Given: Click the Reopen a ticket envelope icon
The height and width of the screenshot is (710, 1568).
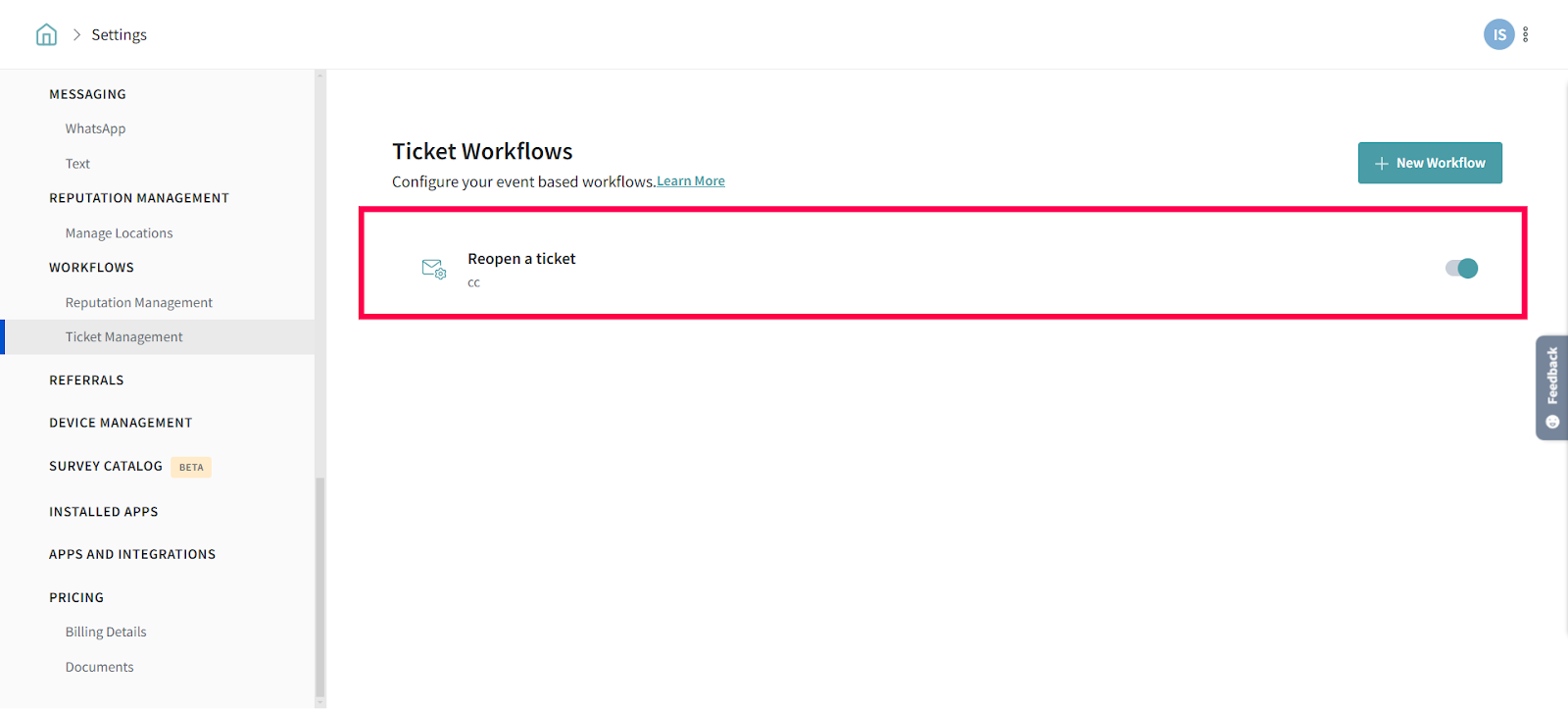Looking at the screenshot, I should click(433, 268).
